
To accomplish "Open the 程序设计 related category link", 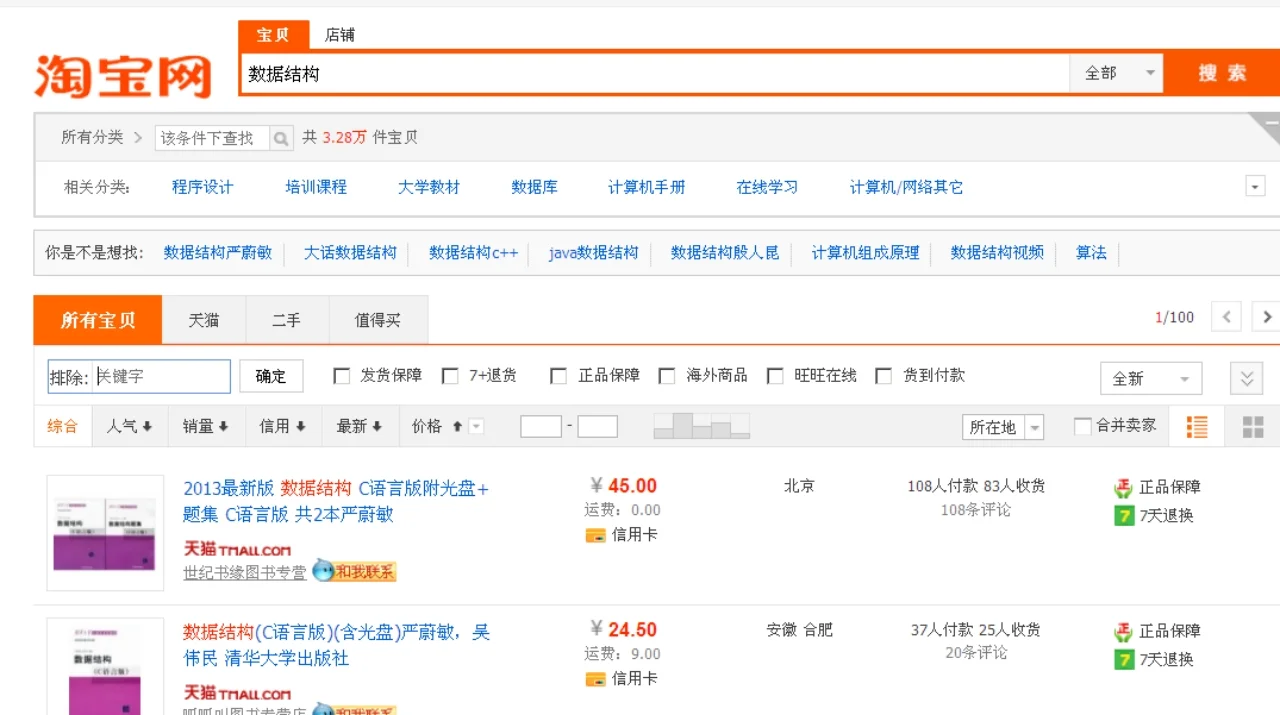I will point(203,187).
